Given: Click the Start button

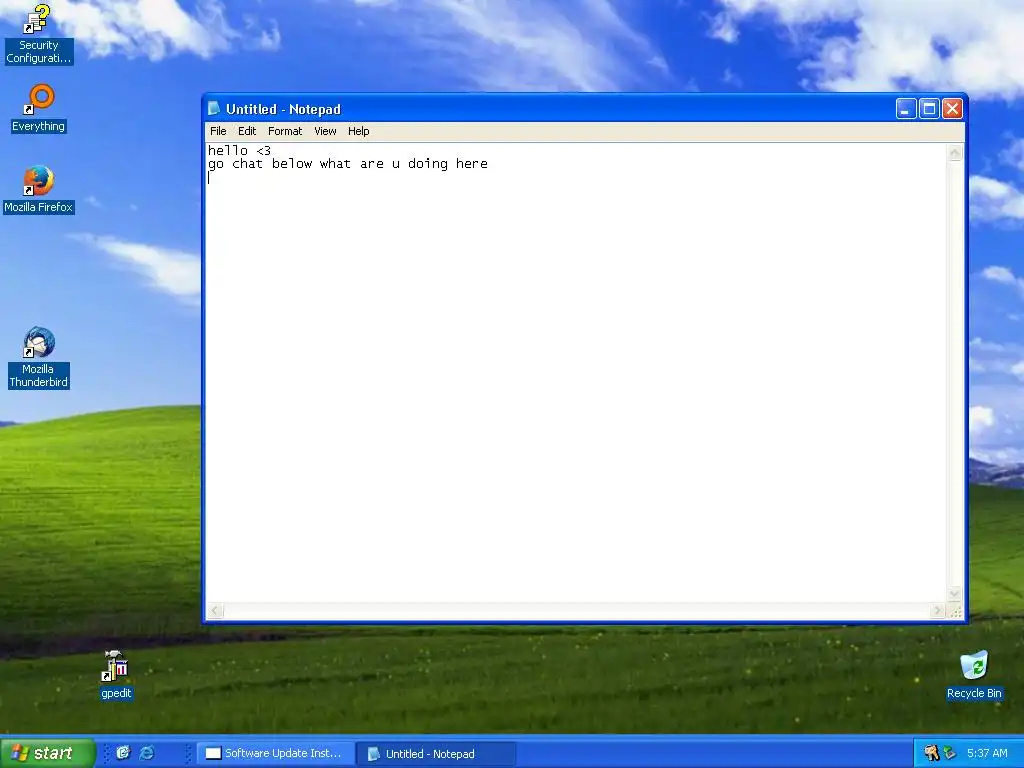Looking at the screenshot, I should click(x=47, y=753).
